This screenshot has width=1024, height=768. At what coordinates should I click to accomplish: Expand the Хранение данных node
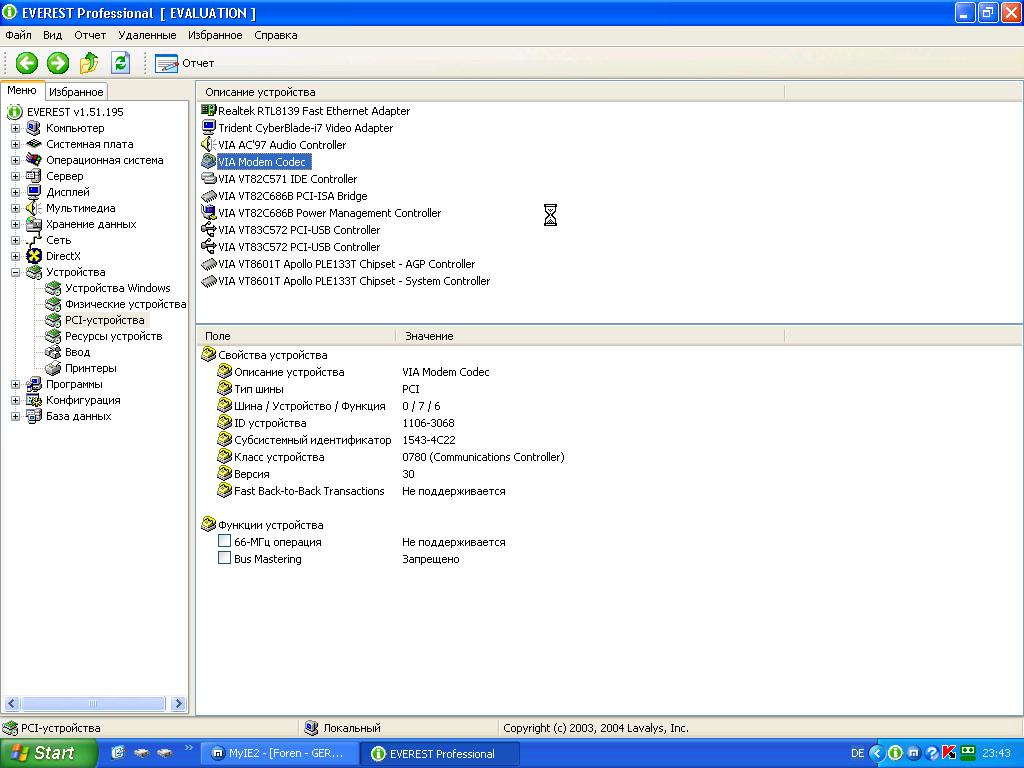(x=15, y=224)
